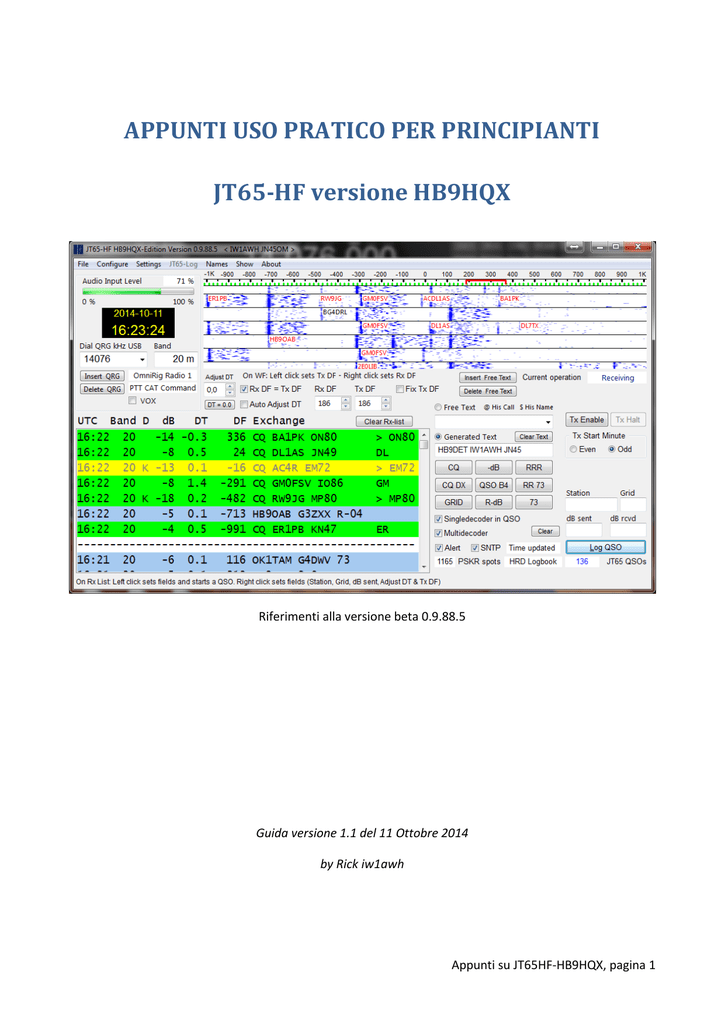Open the About menu
The image size is (725, 1024).
(x=271, y=264)
